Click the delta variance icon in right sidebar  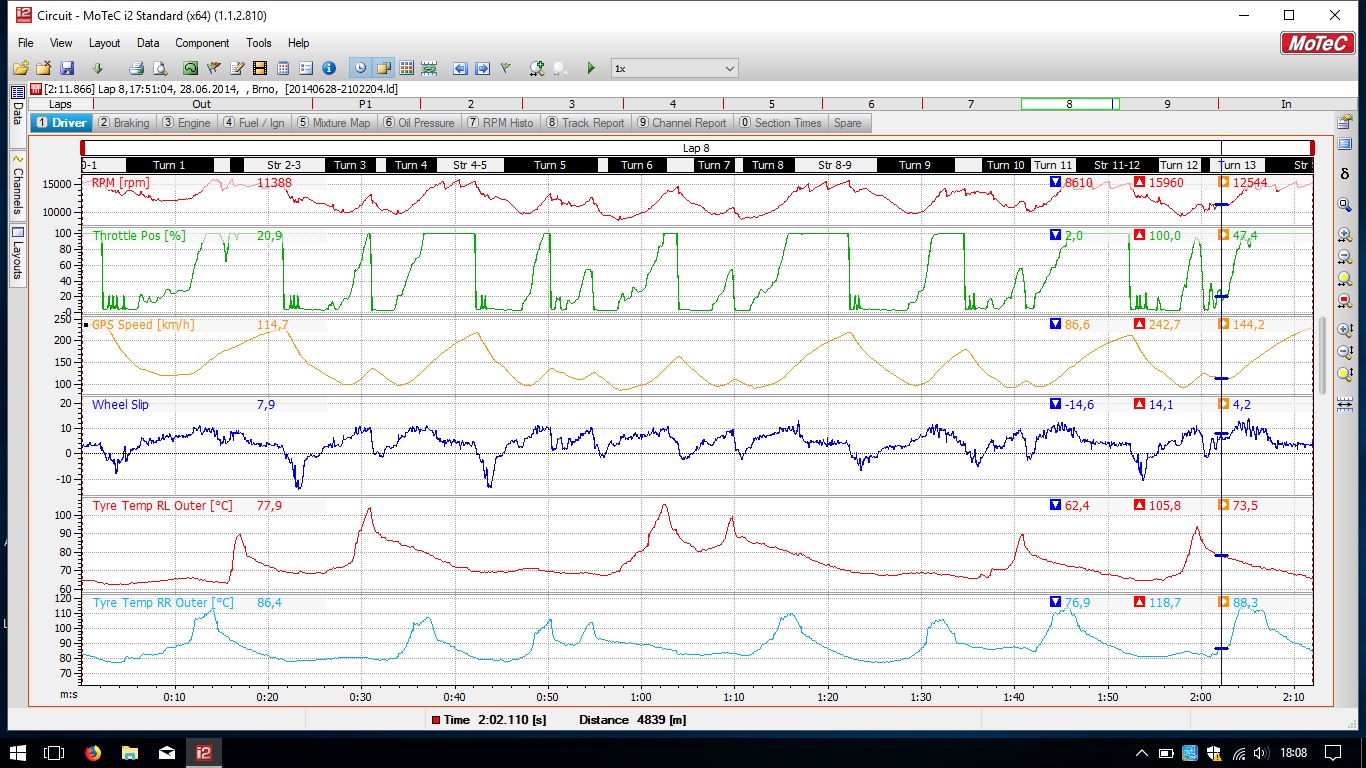[1345, 174]
